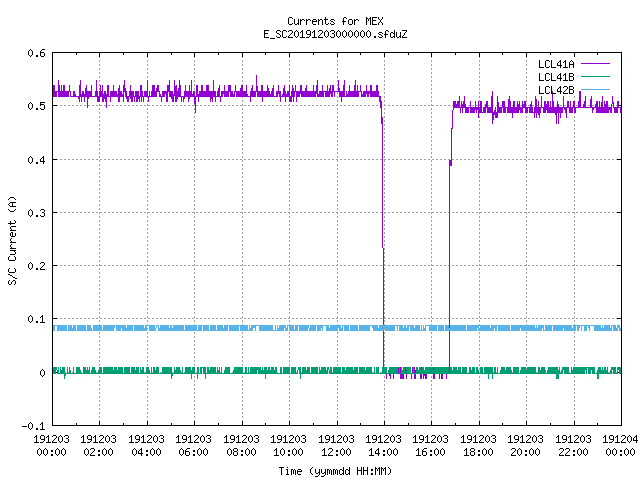This screenshot has height=480, width=640.
Task: Click the x-axis tick '191203 12:00'
Action: [x=336, y=446]
